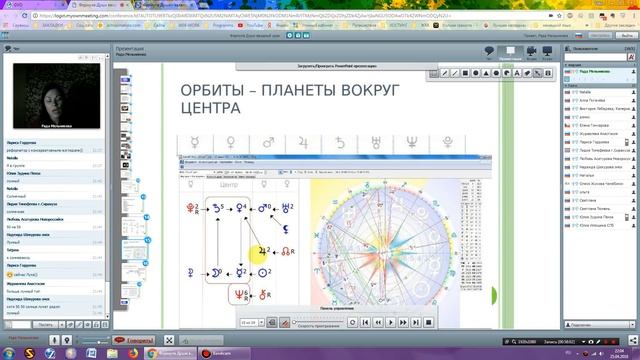The height and width of the screenshot is (360, 640).
Task: Click the rewind playback button
Action: (x=378, y=322)
